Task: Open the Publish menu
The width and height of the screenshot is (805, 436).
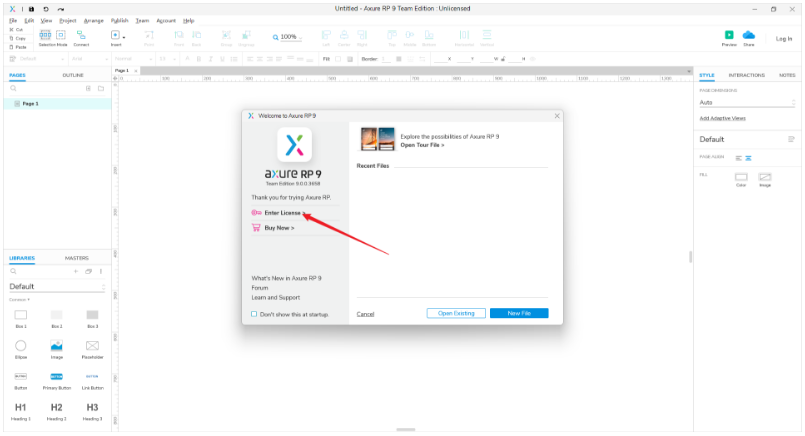Action: coord(120,21)
